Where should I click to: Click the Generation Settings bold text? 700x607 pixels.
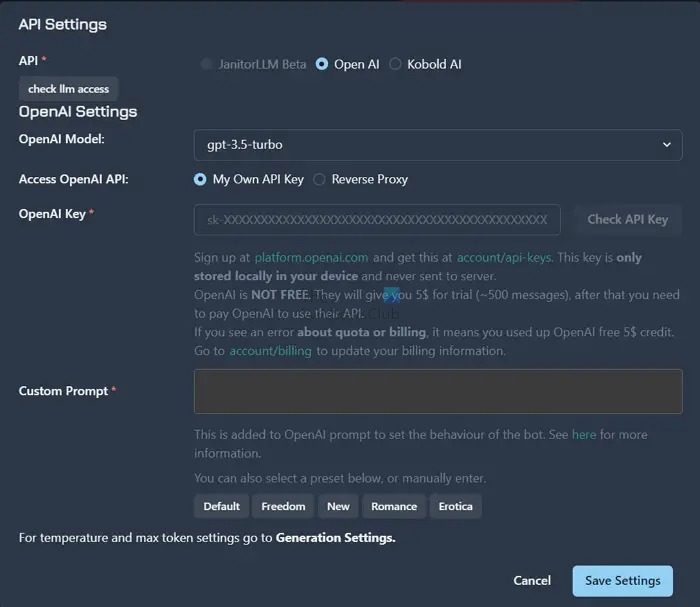pos(336,538)
